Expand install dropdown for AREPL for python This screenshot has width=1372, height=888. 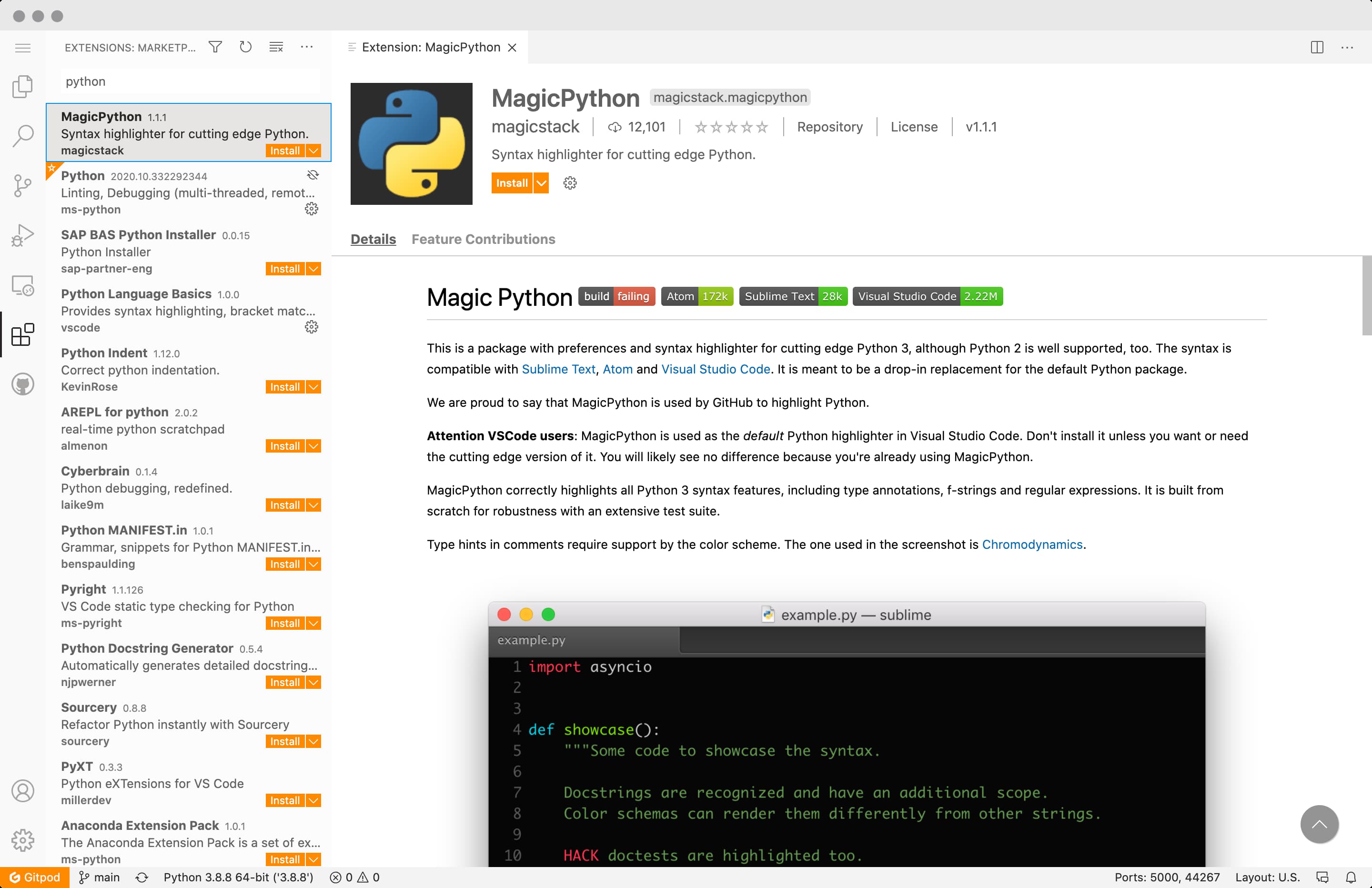313,446
